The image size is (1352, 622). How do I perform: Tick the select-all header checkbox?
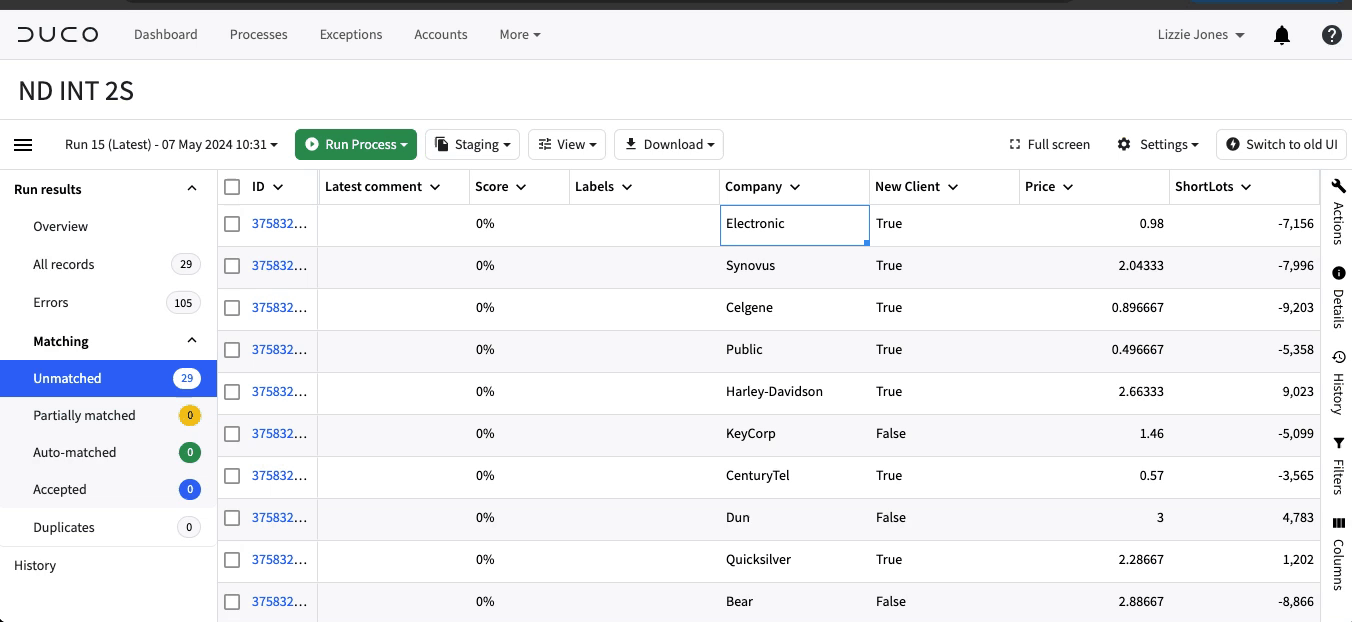pyautogui.click(x=232, y=187)
